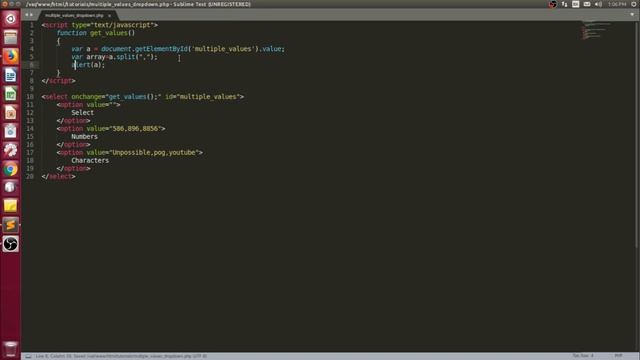This screenshot has width=640, height=360.
Task: Click line number 10 in gutter
Action: coord(30,97)
